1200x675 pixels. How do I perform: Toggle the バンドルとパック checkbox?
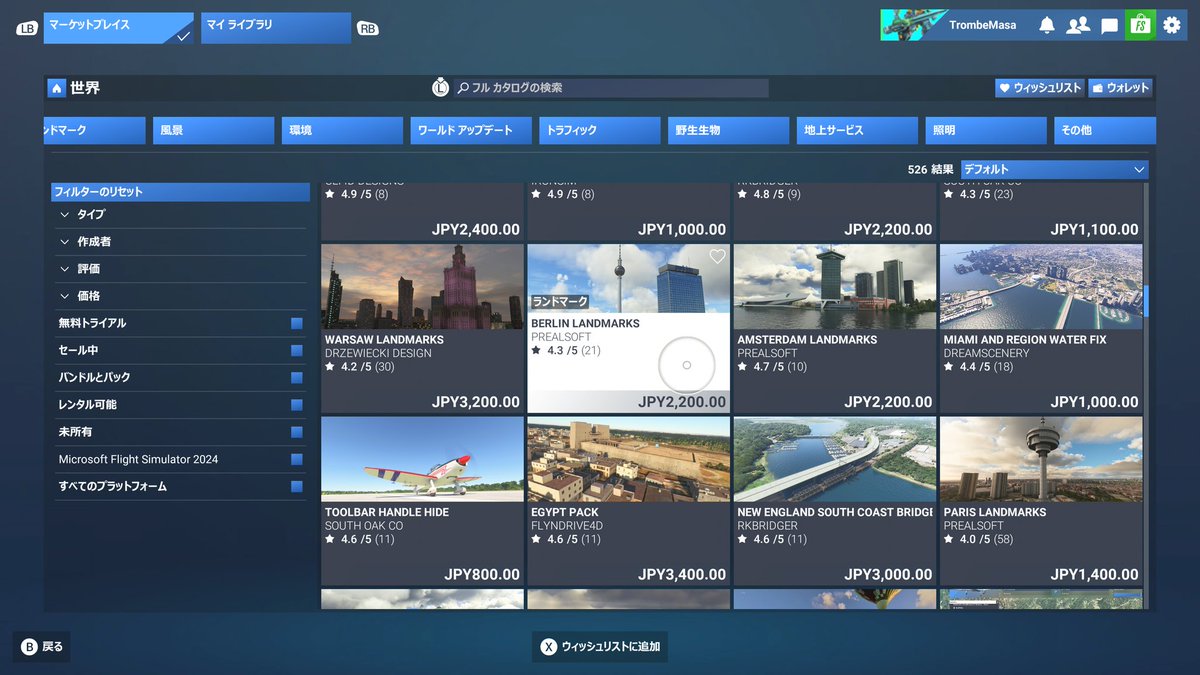pos(297,377)
